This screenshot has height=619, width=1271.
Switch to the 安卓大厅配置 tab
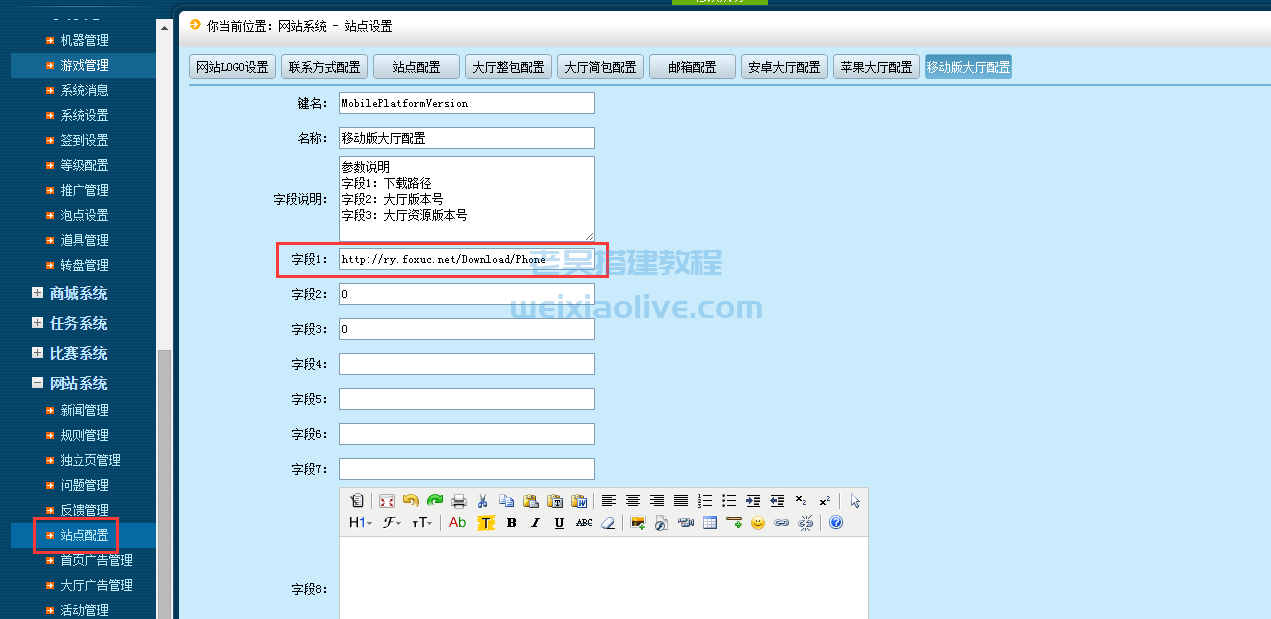[783, 66]
